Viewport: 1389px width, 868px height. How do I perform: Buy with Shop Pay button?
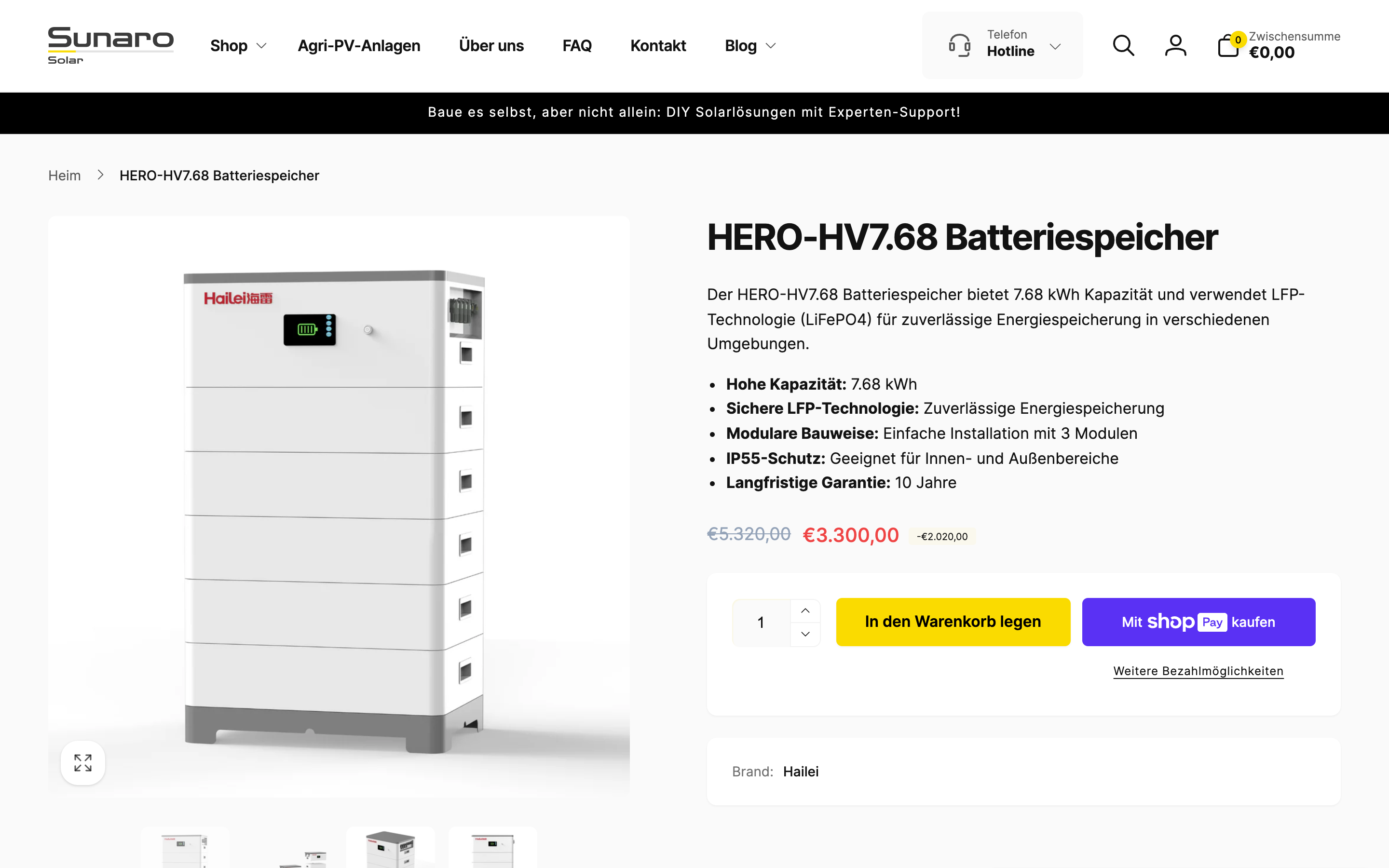click(1198, 622)
